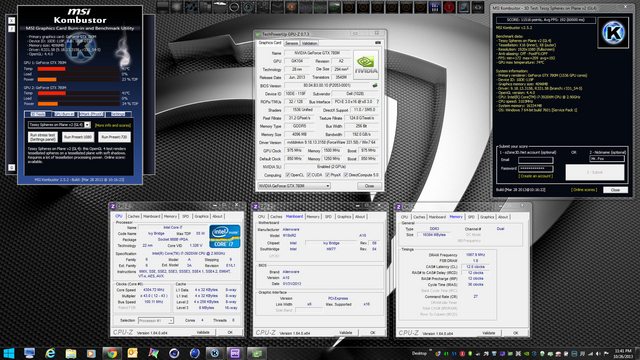Click the score submission password field
The image size is (640, 360).
[536, 169]
